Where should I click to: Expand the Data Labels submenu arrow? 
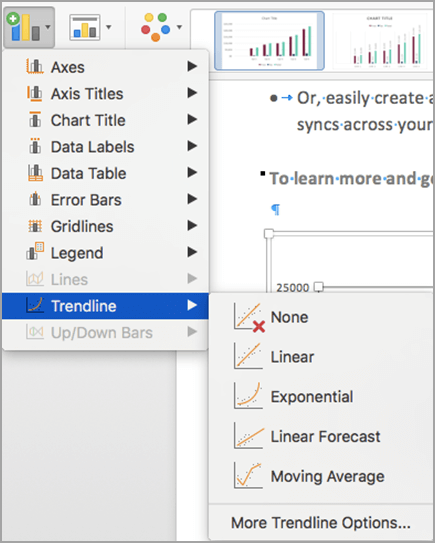(192, 146)
